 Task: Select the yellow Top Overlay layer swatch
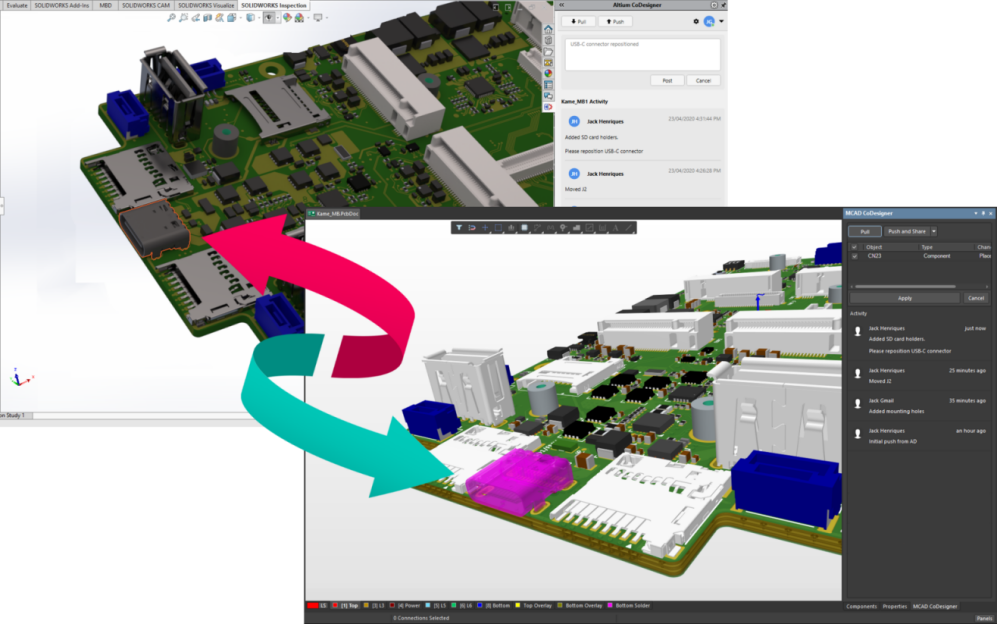click(518, 606)
